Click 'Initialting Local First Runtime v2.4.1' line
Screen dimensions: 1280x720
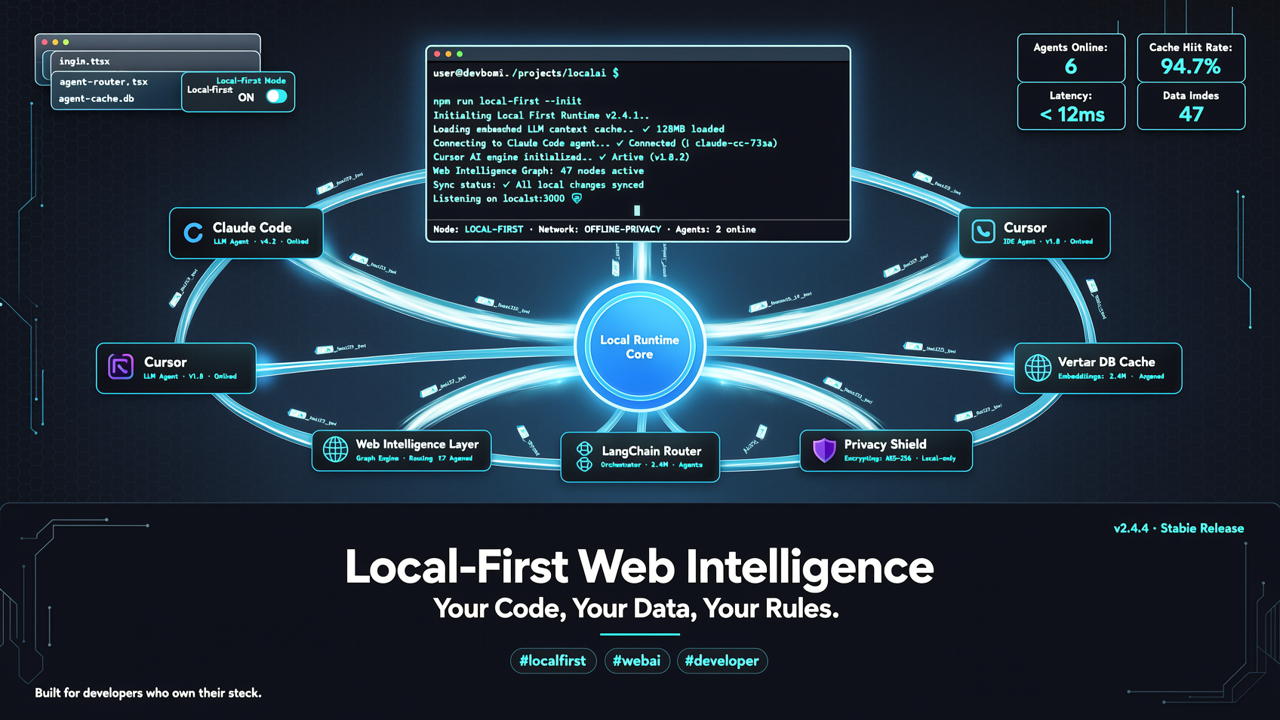pyautogui.click(x=541, y=115)
